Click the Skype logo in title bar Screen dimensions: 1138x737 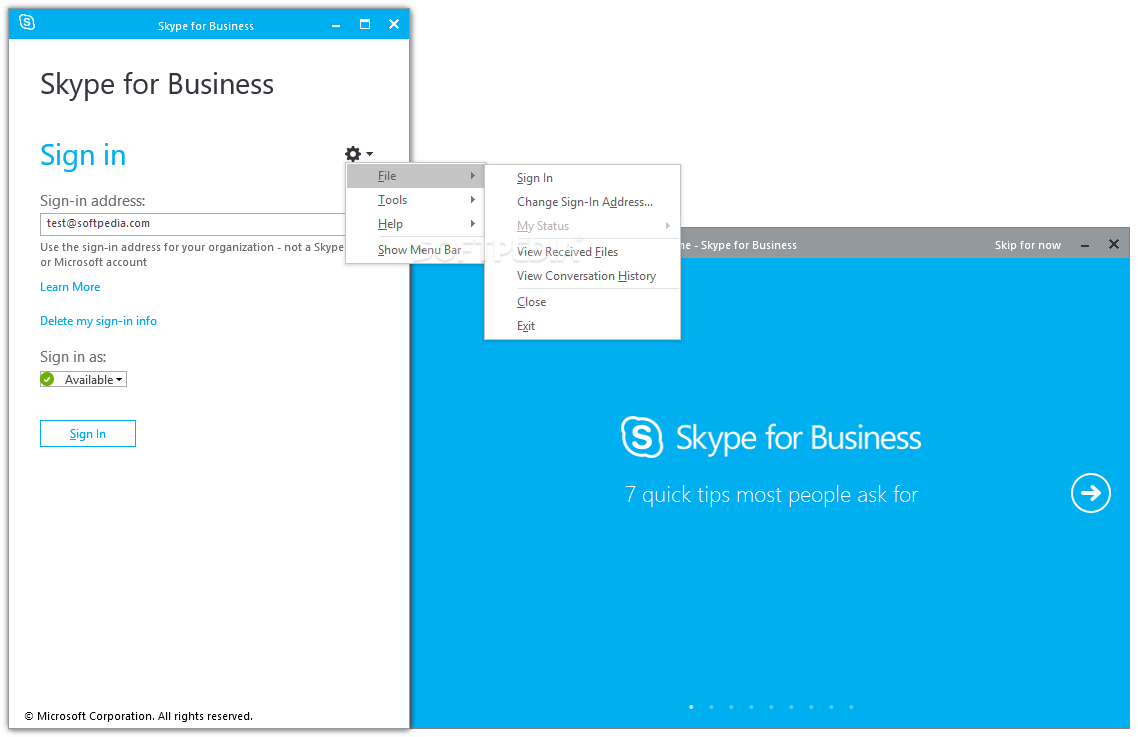[x=27, y=23]
